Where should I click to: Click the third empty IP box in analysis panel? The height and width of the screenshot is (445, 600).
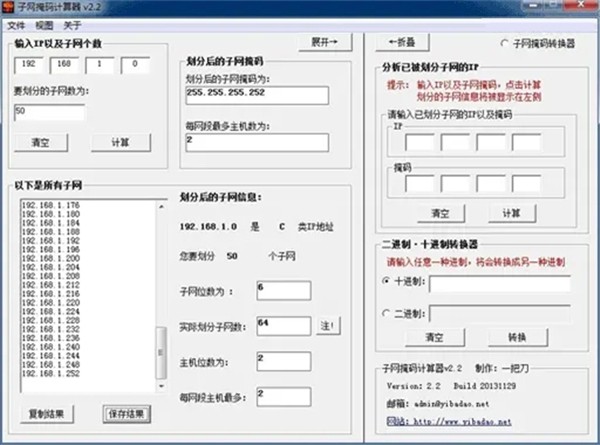(491, 142)
